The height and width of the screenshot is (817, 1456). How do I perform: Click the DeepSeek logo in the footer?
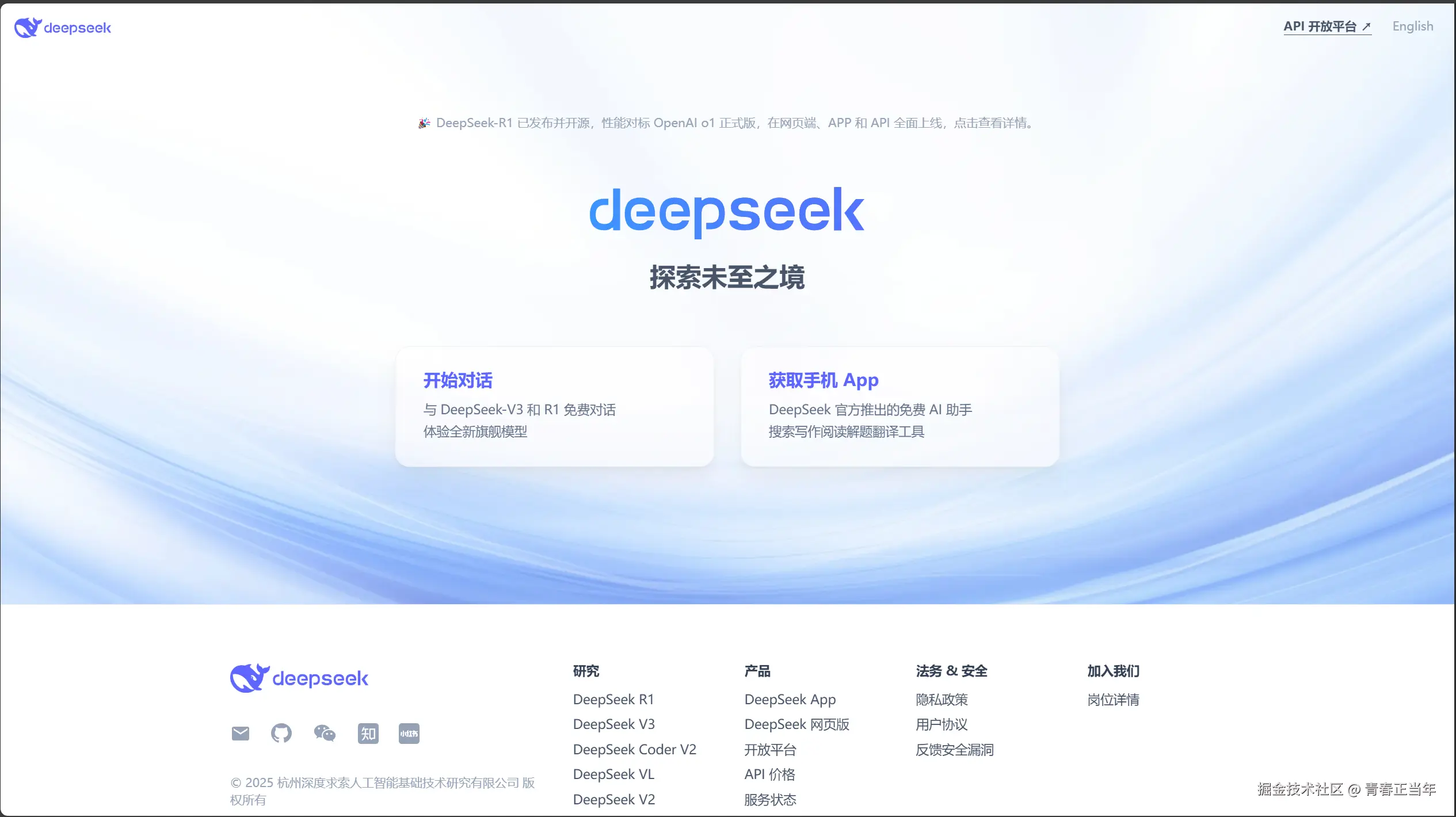[x=299, y=677]
